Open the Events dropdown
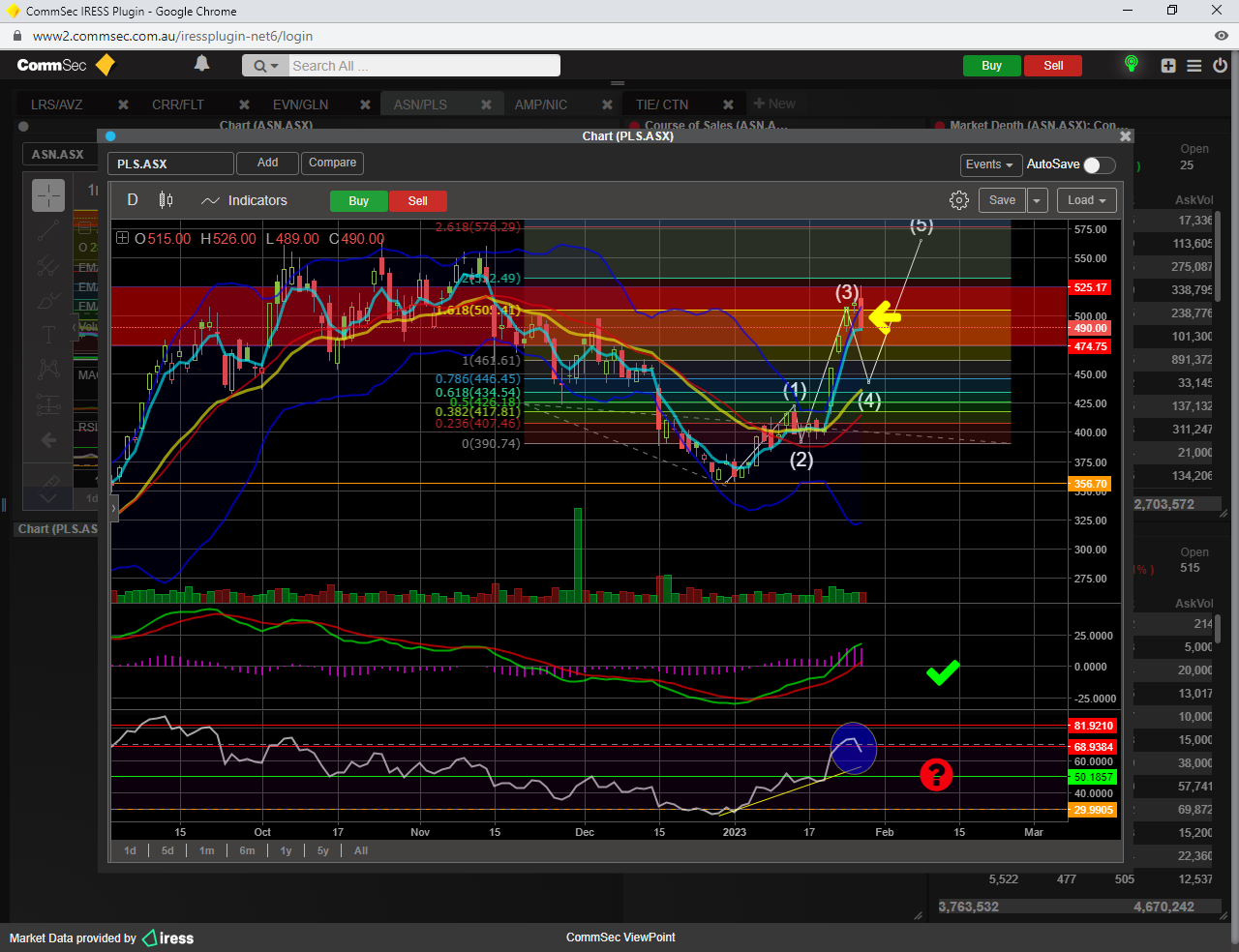The height and width of the screenshot is (952, 1239). click(989, 164)
